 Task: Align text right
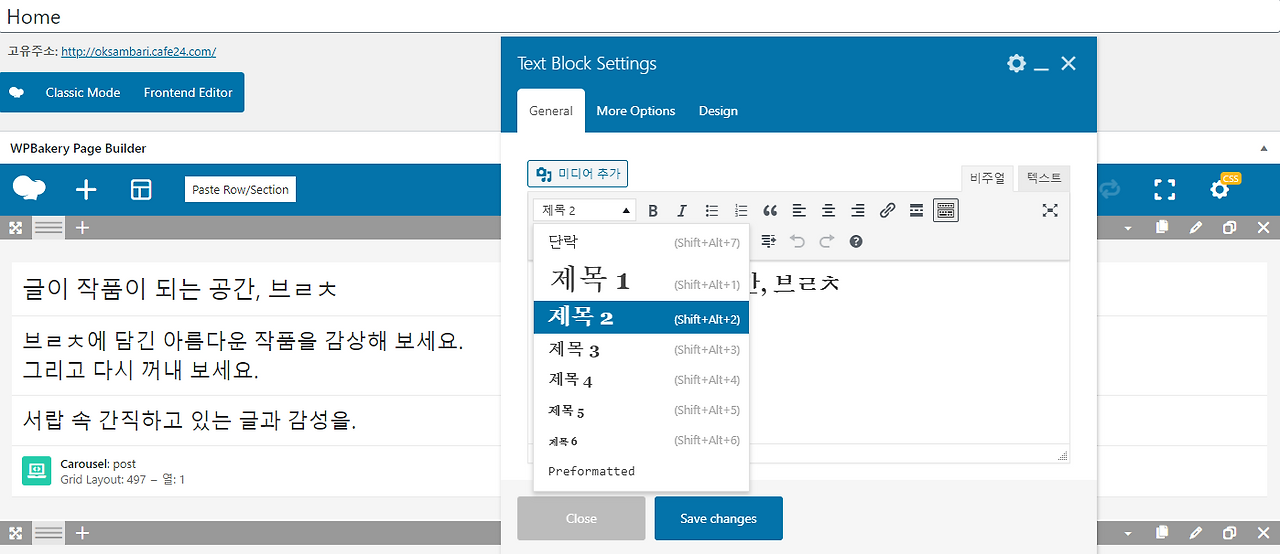[858, 210]
